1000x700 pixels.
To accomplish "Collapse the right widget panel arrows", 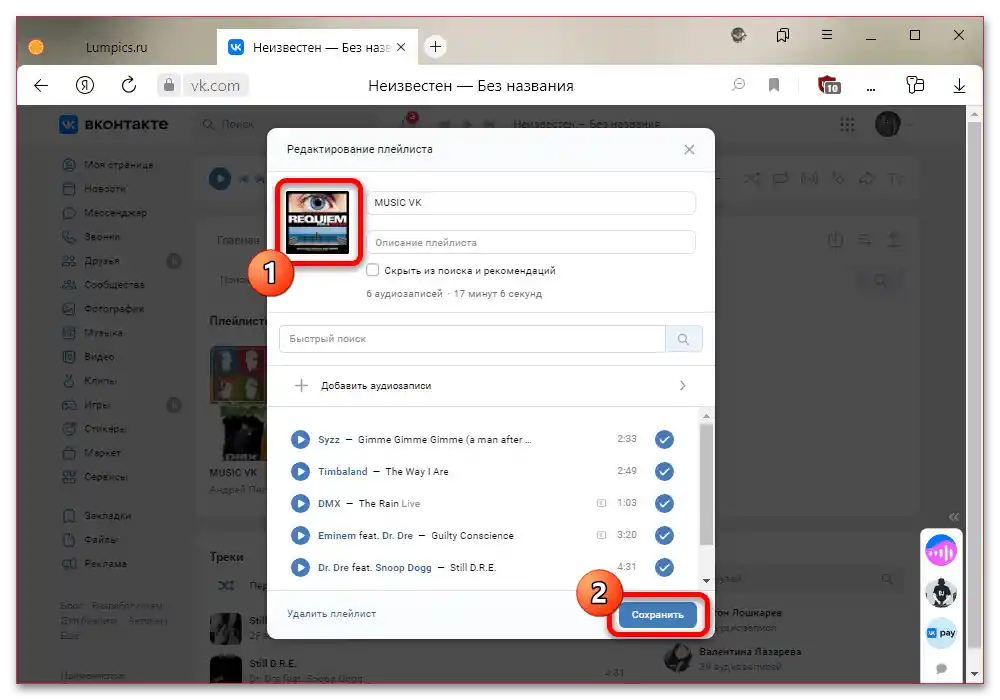I will 953,516.
